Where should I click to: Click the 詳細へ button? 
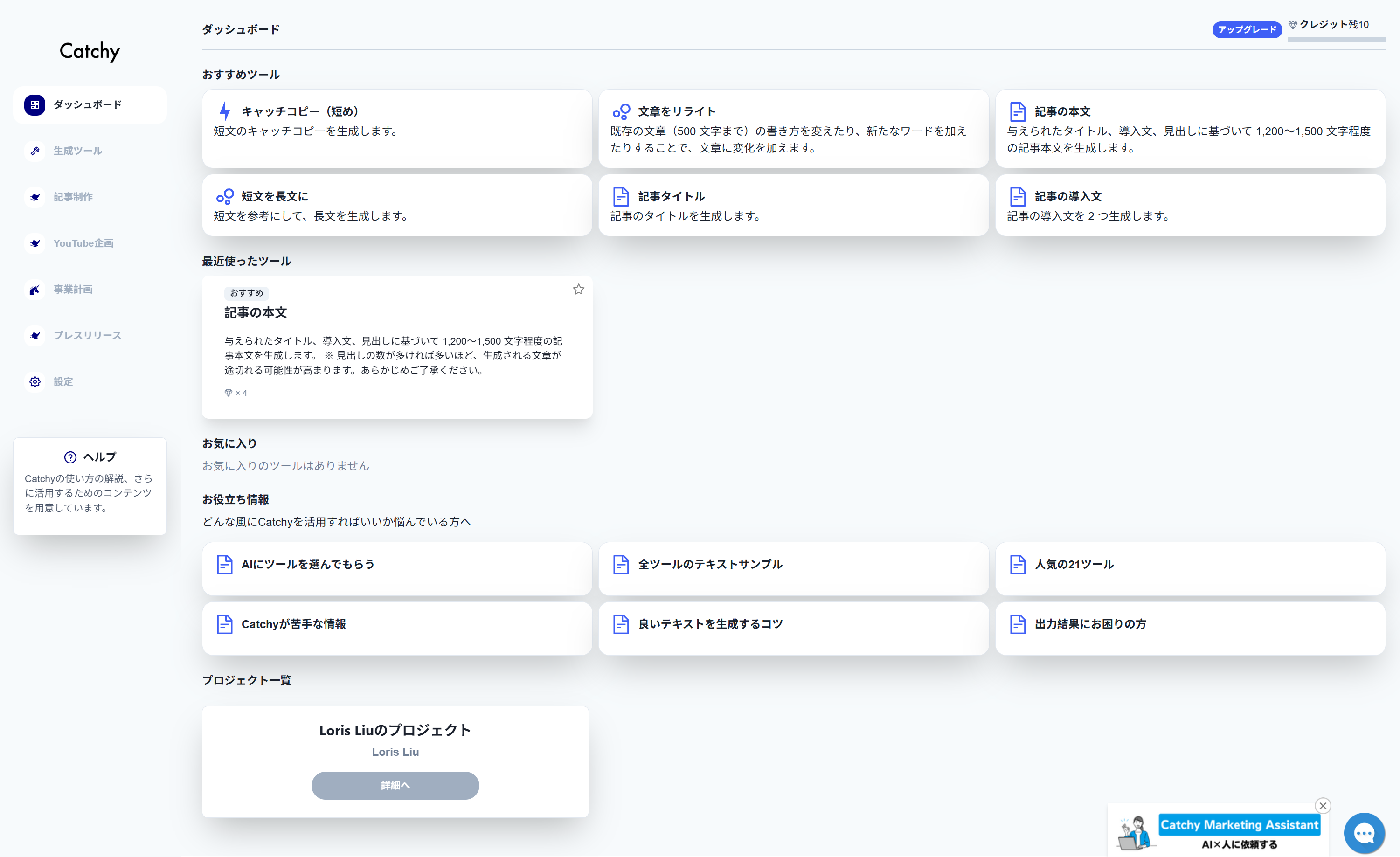click(x=395, y=786)
